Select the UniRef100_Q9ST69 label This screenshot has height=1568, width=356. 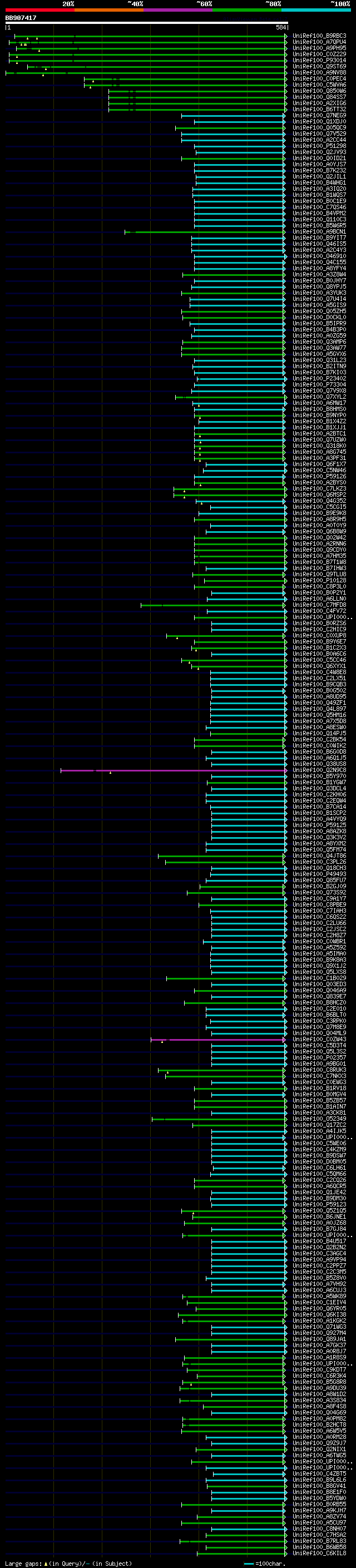click(x=319, y=66)
